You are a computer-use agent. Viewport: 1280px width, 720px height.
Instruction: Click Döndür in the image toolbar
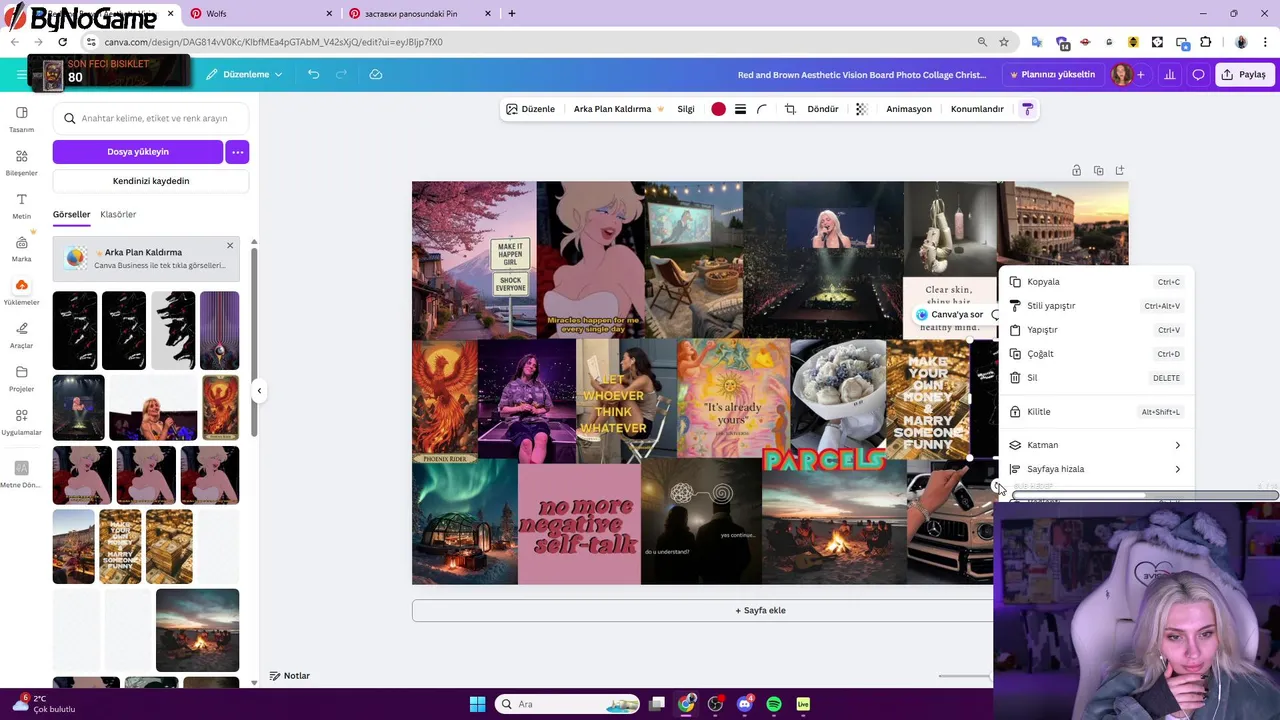tap(823, 109)
